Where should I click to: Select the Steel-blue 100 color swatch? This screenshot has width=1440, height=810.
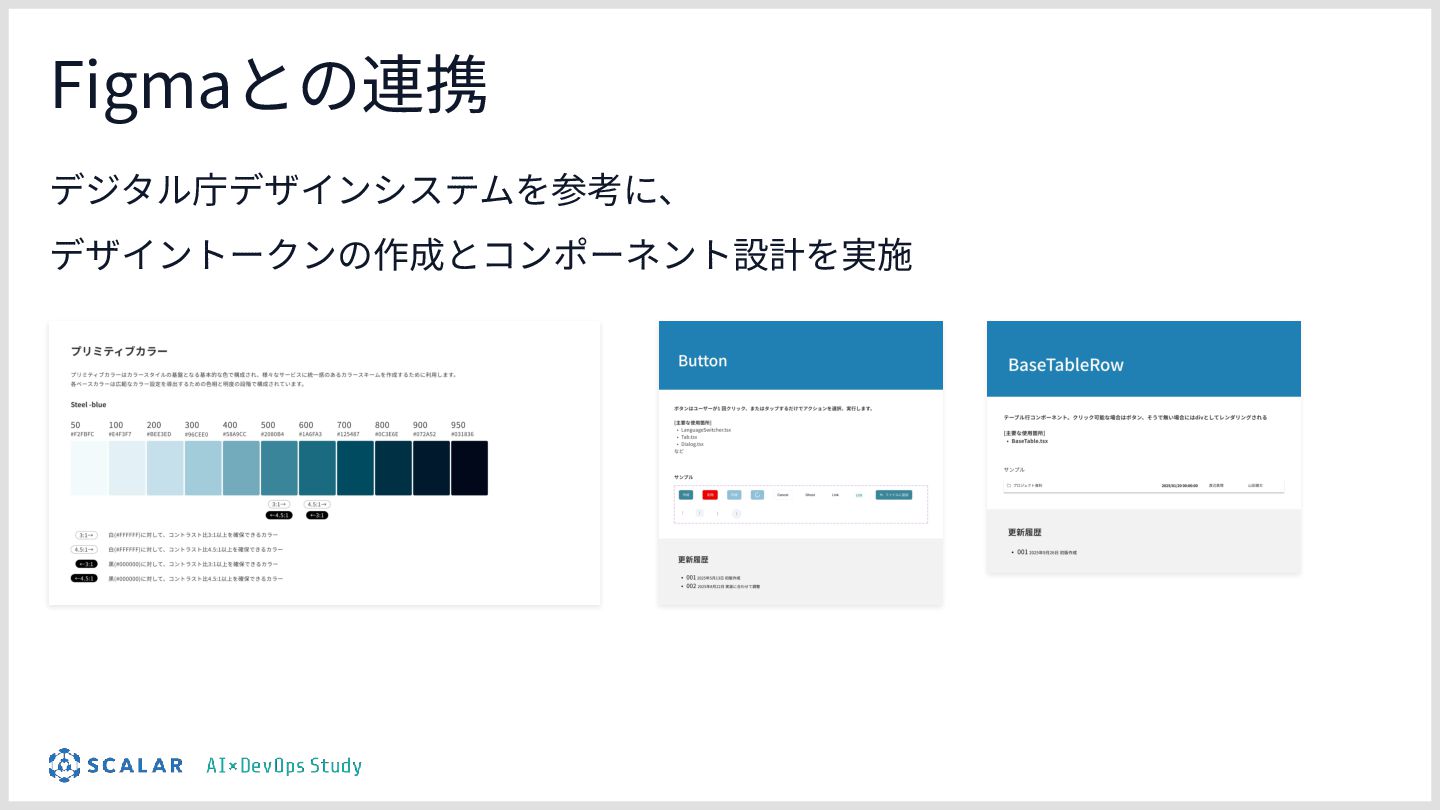click(127, 468)
